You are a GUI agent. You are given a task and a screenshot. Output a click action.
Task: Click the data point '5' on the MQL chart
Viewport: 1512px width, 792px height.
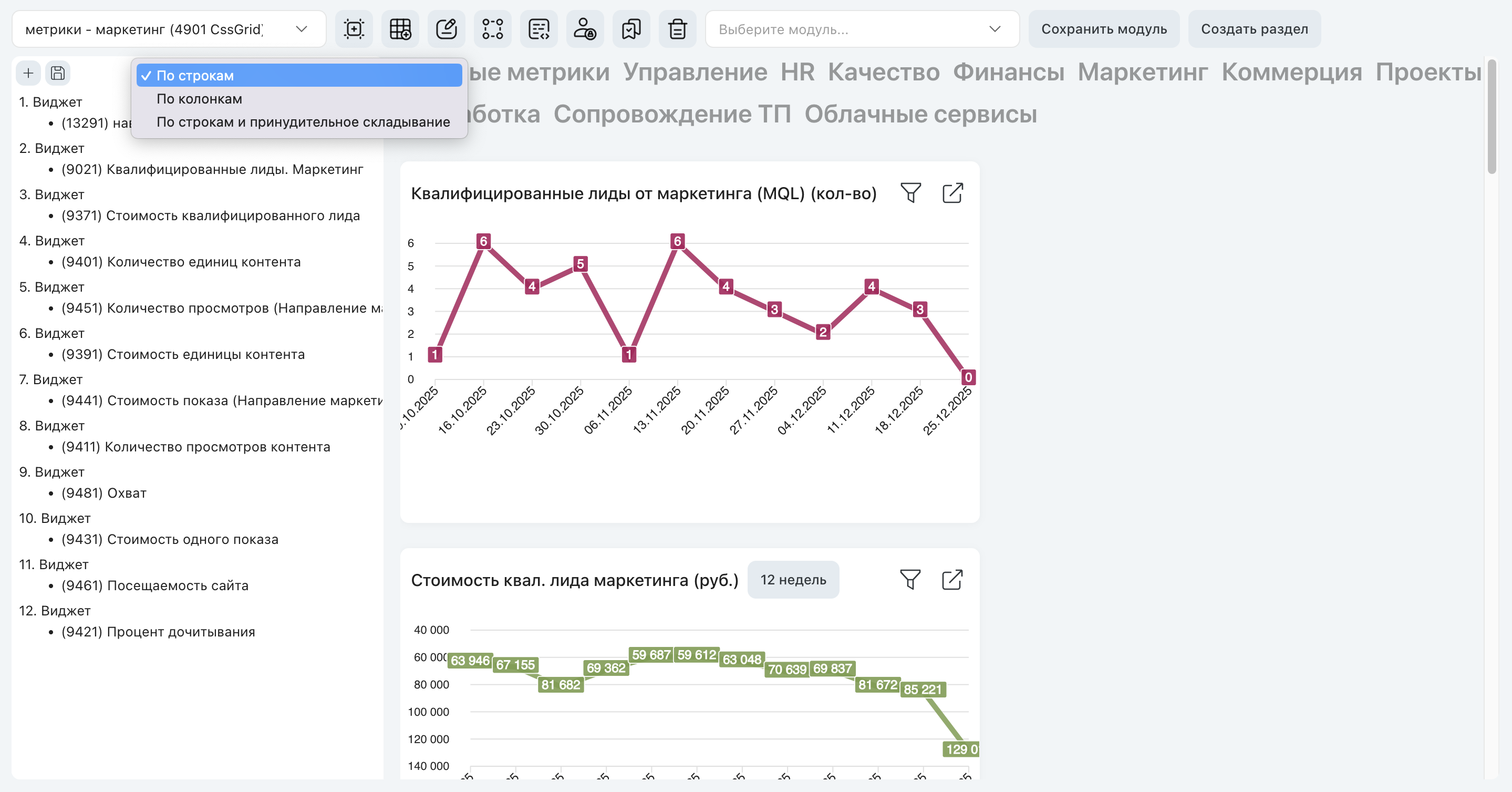coord(581,264)
